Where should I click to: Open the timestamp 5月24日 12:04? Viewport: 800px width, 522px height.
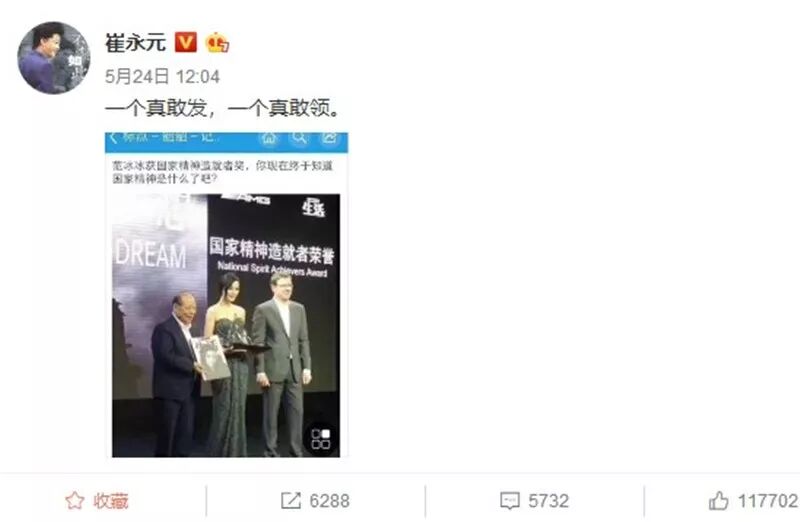pyautogui.click(x=162, y=77)
